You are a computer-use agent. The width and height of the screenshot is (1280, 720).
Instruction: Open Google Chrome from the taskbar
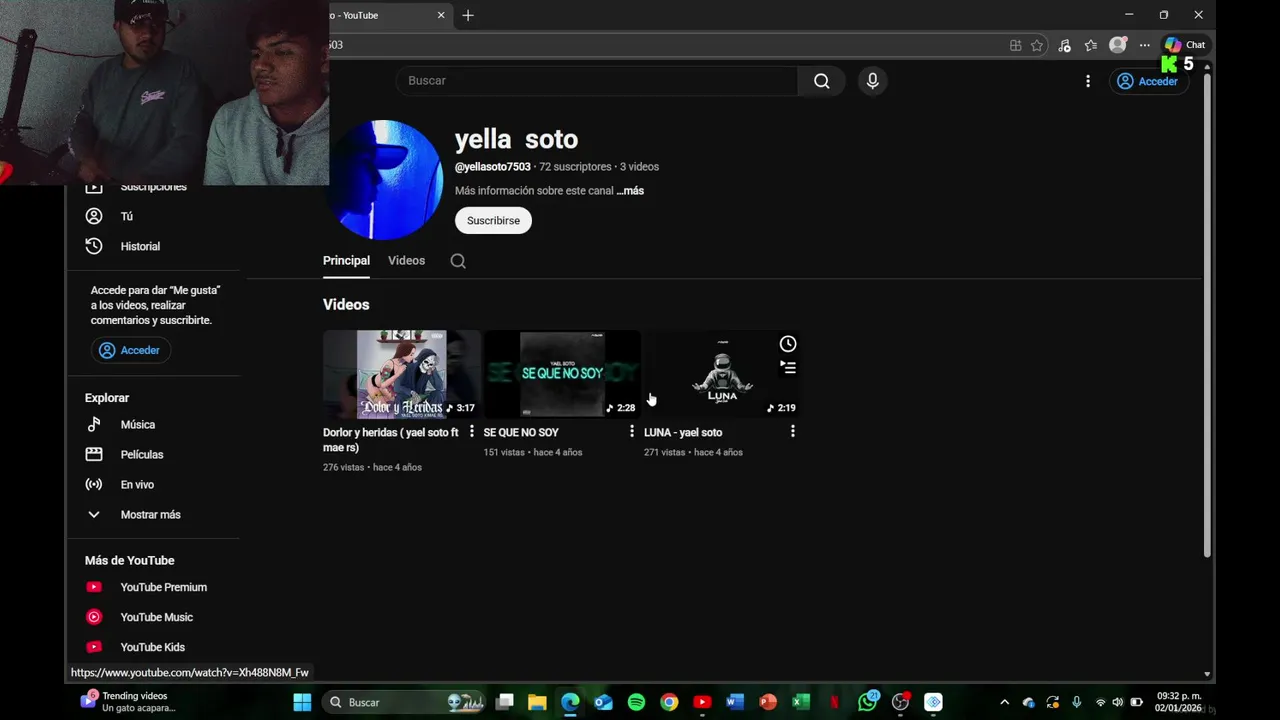coord(669,702)
